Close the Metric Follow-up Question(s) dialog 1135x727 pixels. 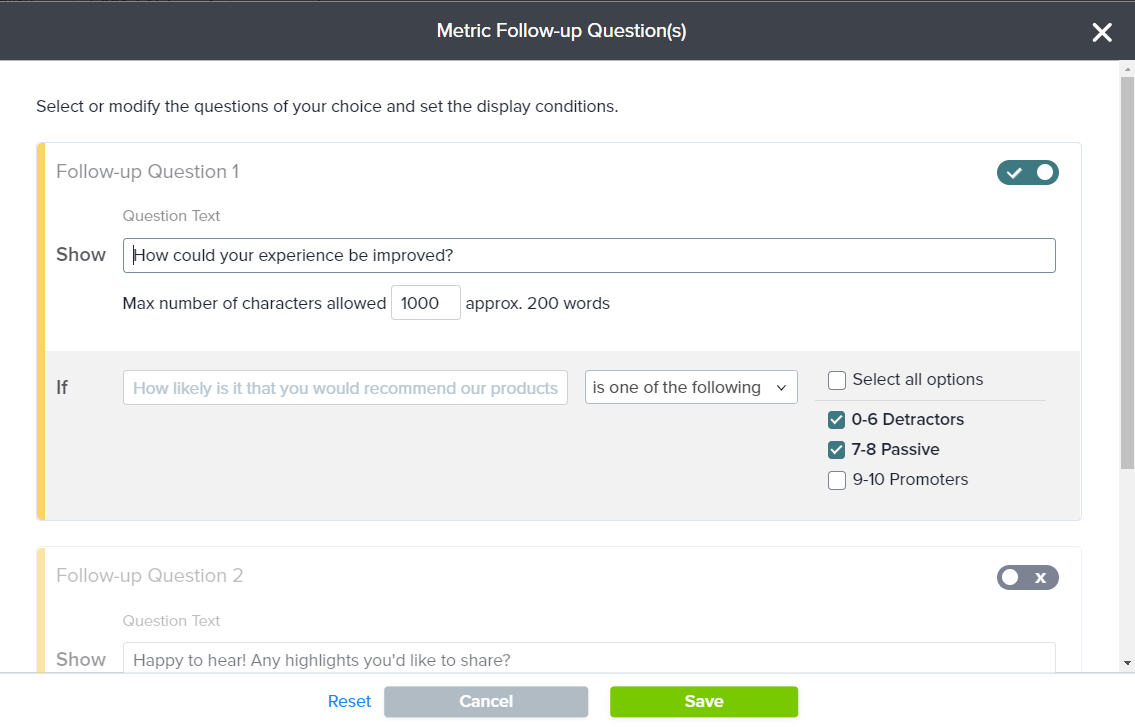coord(1102,33)
